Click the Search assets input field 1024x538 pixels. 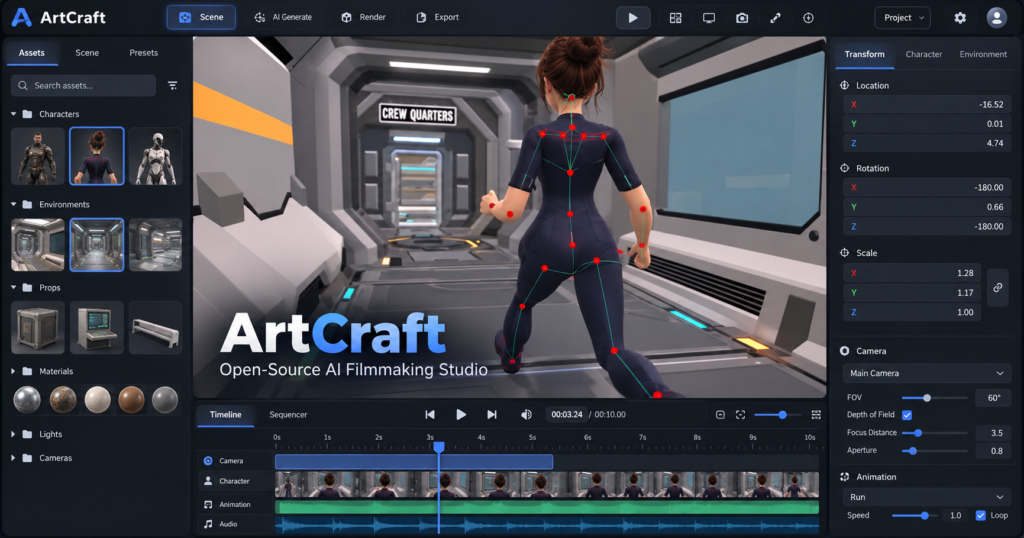point(84,86)
